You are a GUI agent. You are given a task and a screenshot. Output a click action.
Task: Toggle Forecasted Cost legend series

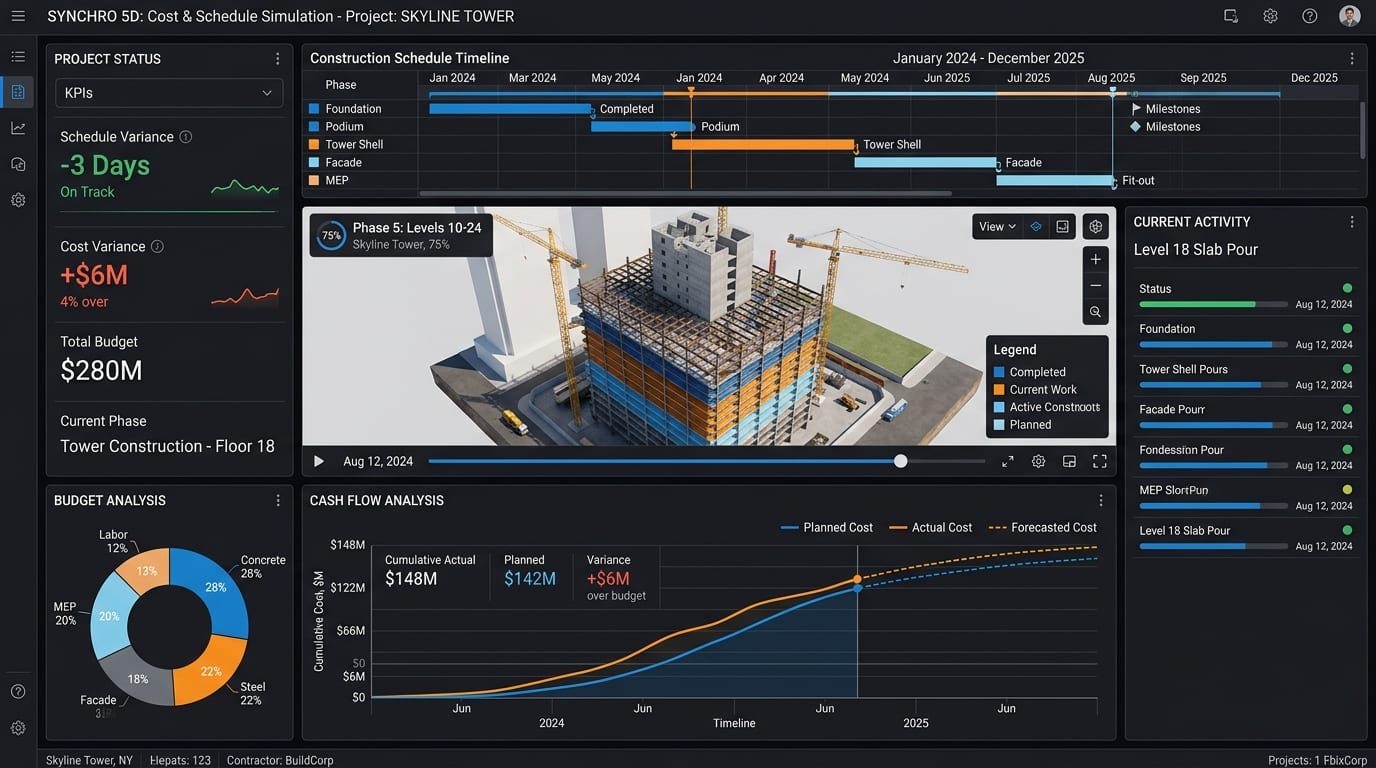click(1042, 527)
